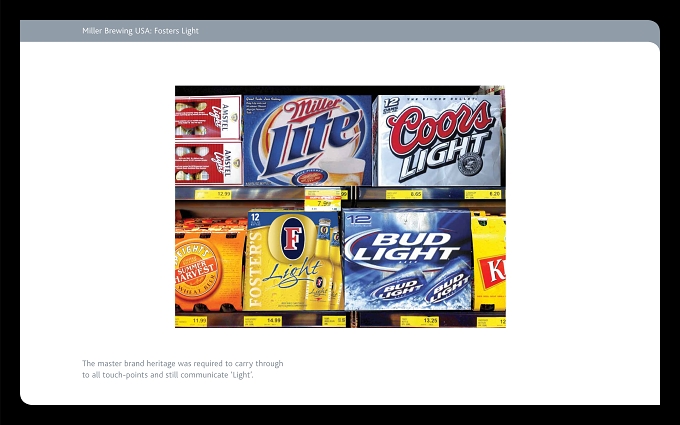Click the 12.99 shelf price tag
The image size is (680, 425).
click(213, 194)
